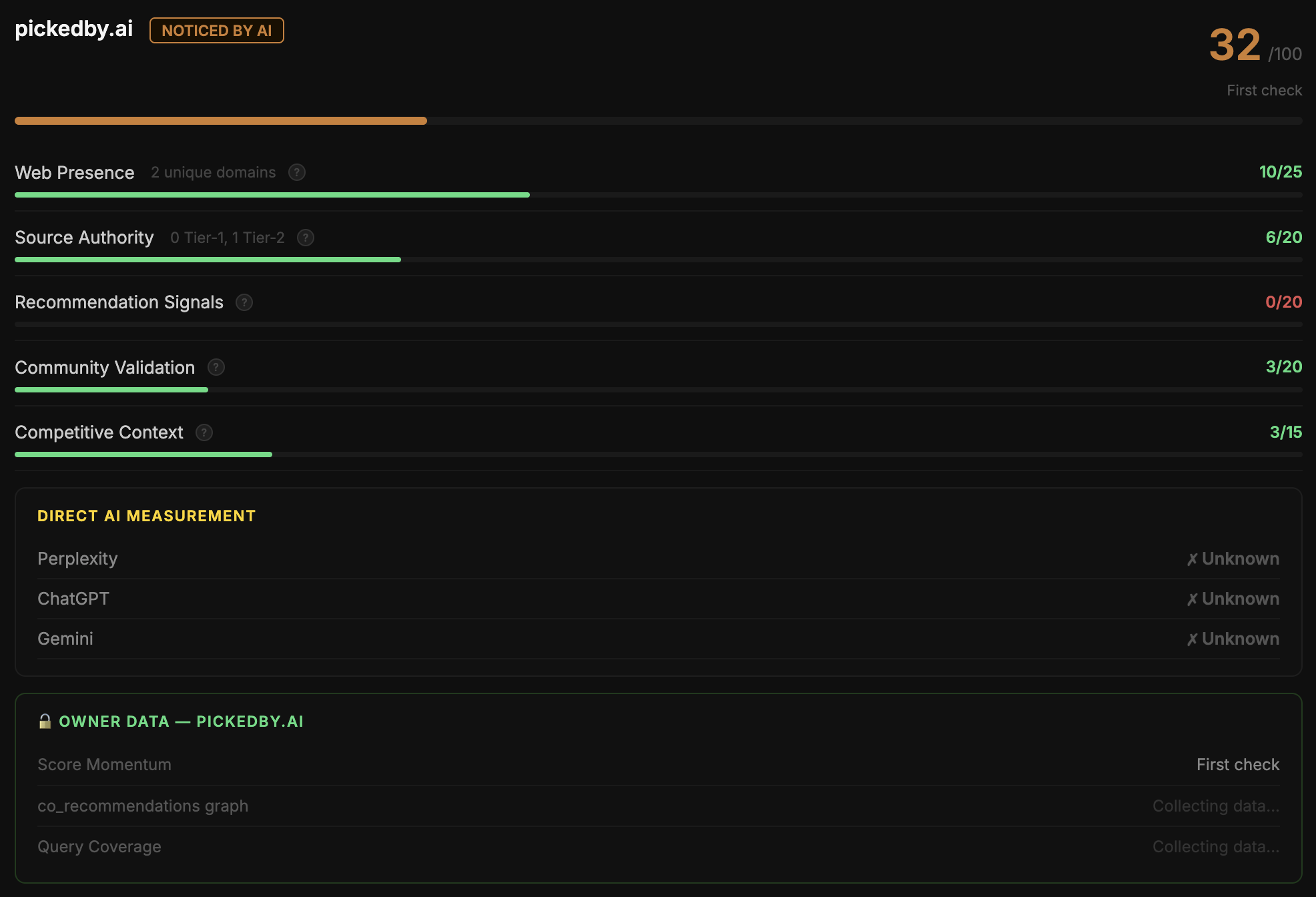1316x897 pixels.
Task: Open the co_recommendations graph row
Action: pos(143,806)
